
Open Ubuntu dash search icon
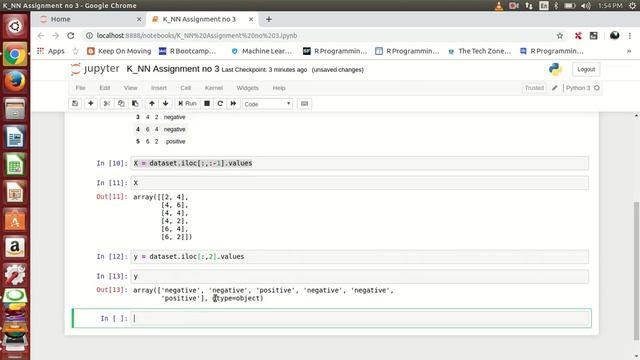pyautogui.click(x=15, y=27)
